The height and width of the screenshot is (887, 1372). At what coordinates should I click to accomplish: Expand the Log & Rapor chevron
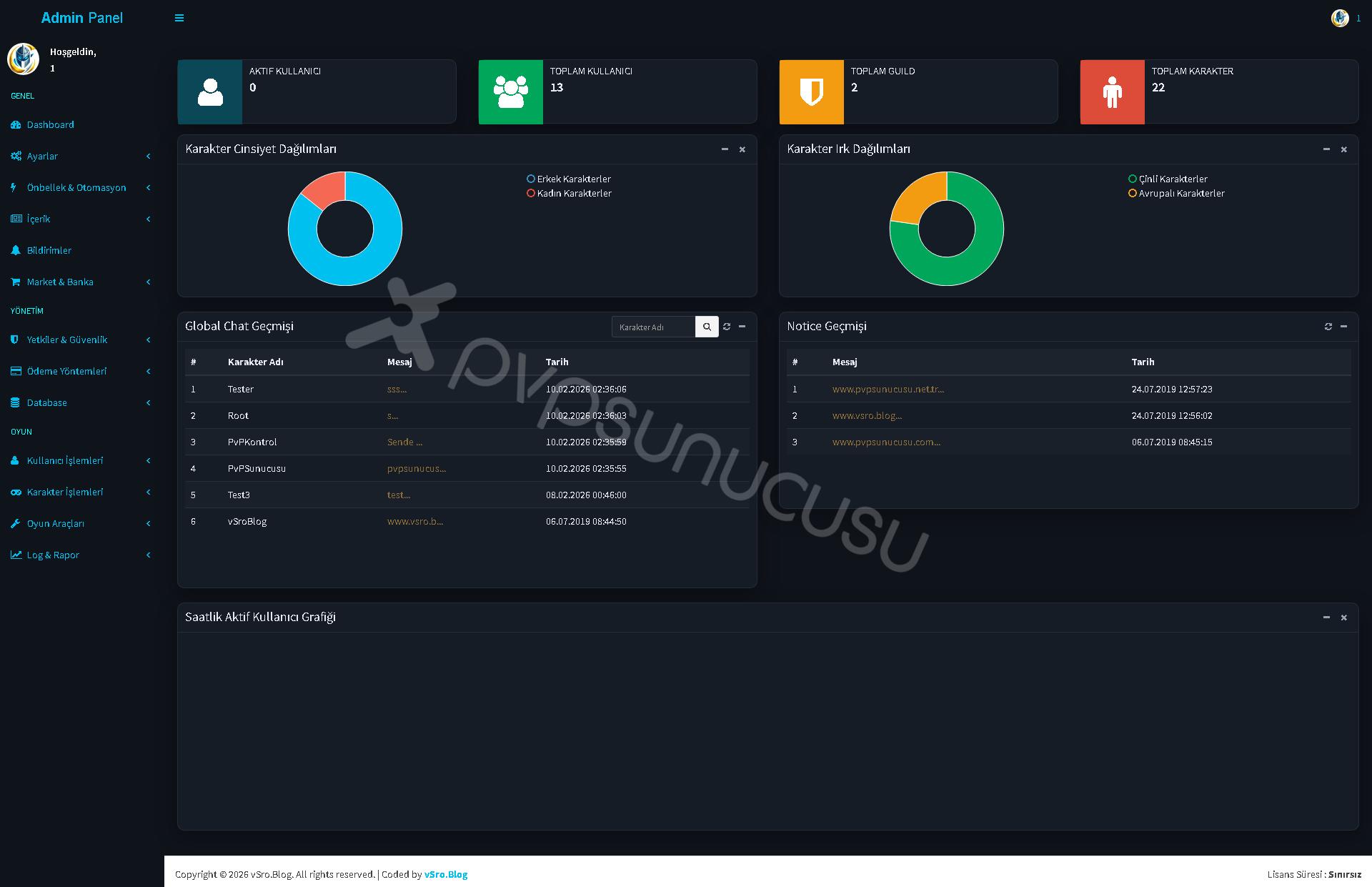click(x=149, y=555)
